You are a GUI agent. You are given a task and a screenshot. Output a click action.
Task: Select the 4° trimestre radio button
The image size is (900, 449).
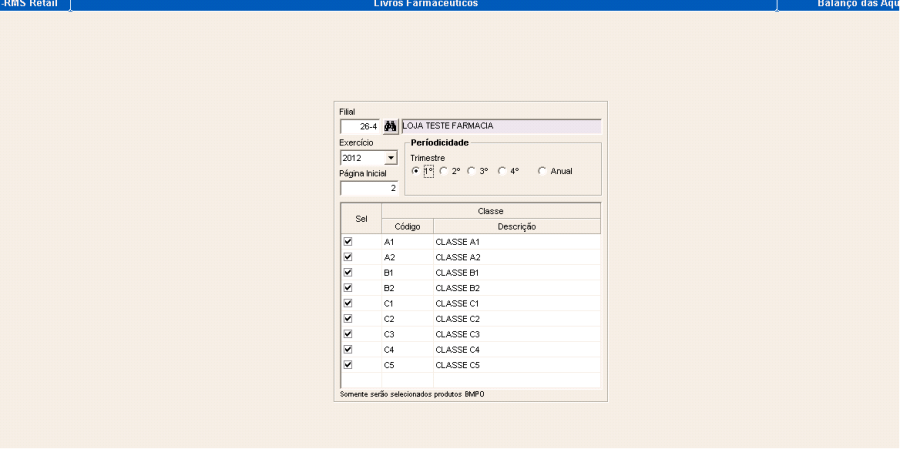(x=502, y=171)
